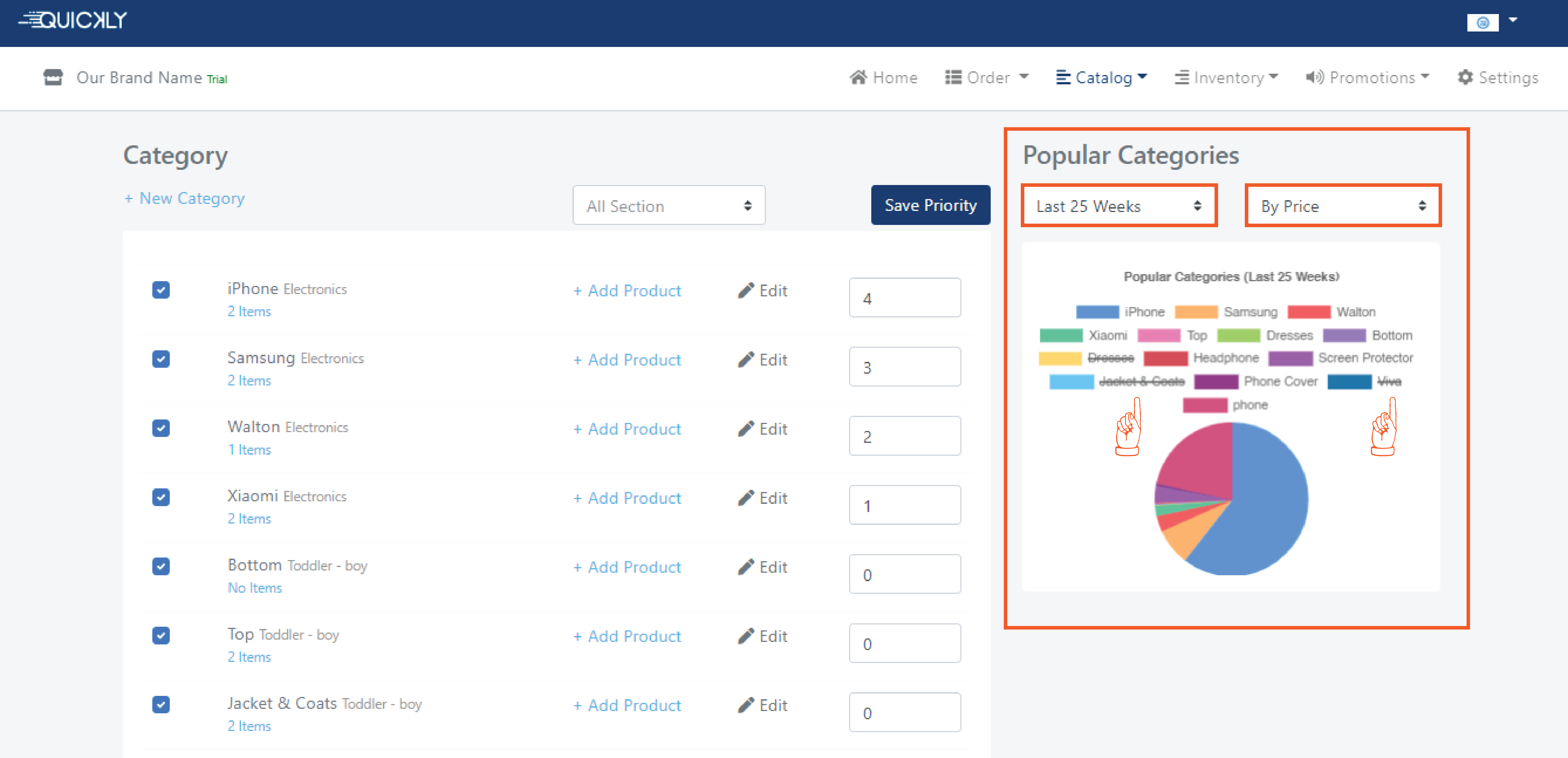1568x758 pixels.
Task: Click the Samsung priority input field
Action: click(x=904, y=367)
